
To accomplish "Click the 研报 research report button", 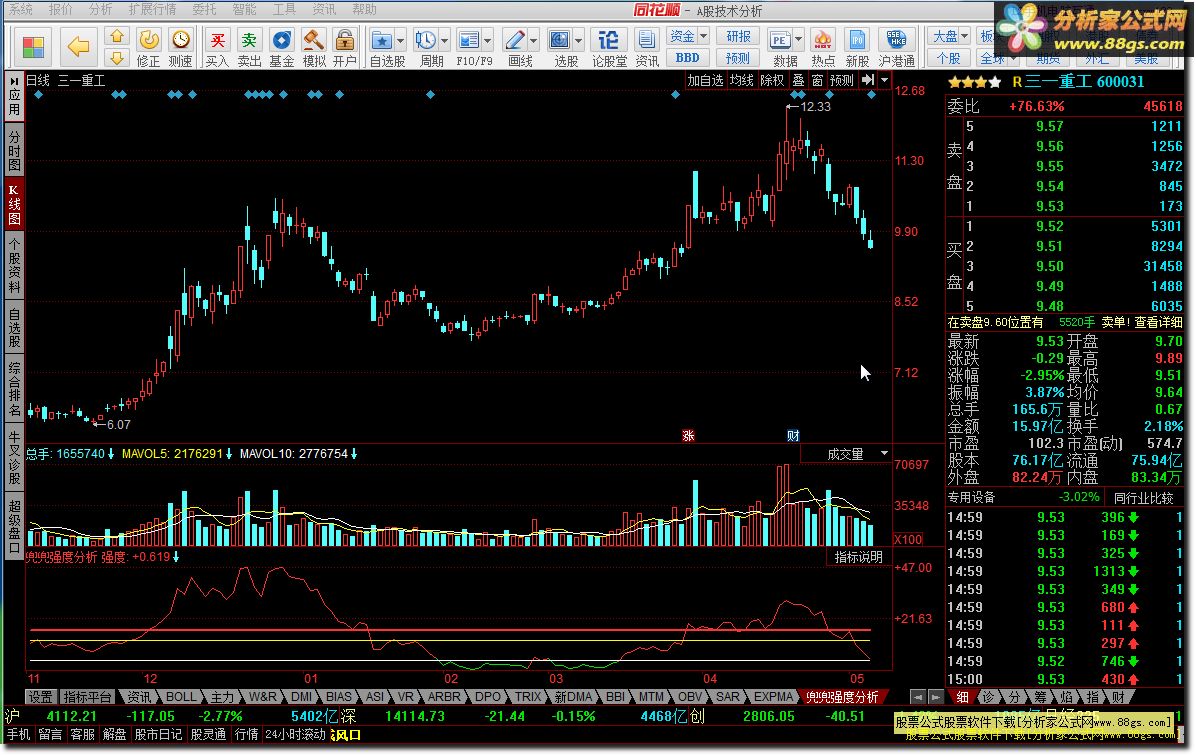I will click(x=738, y=36).
